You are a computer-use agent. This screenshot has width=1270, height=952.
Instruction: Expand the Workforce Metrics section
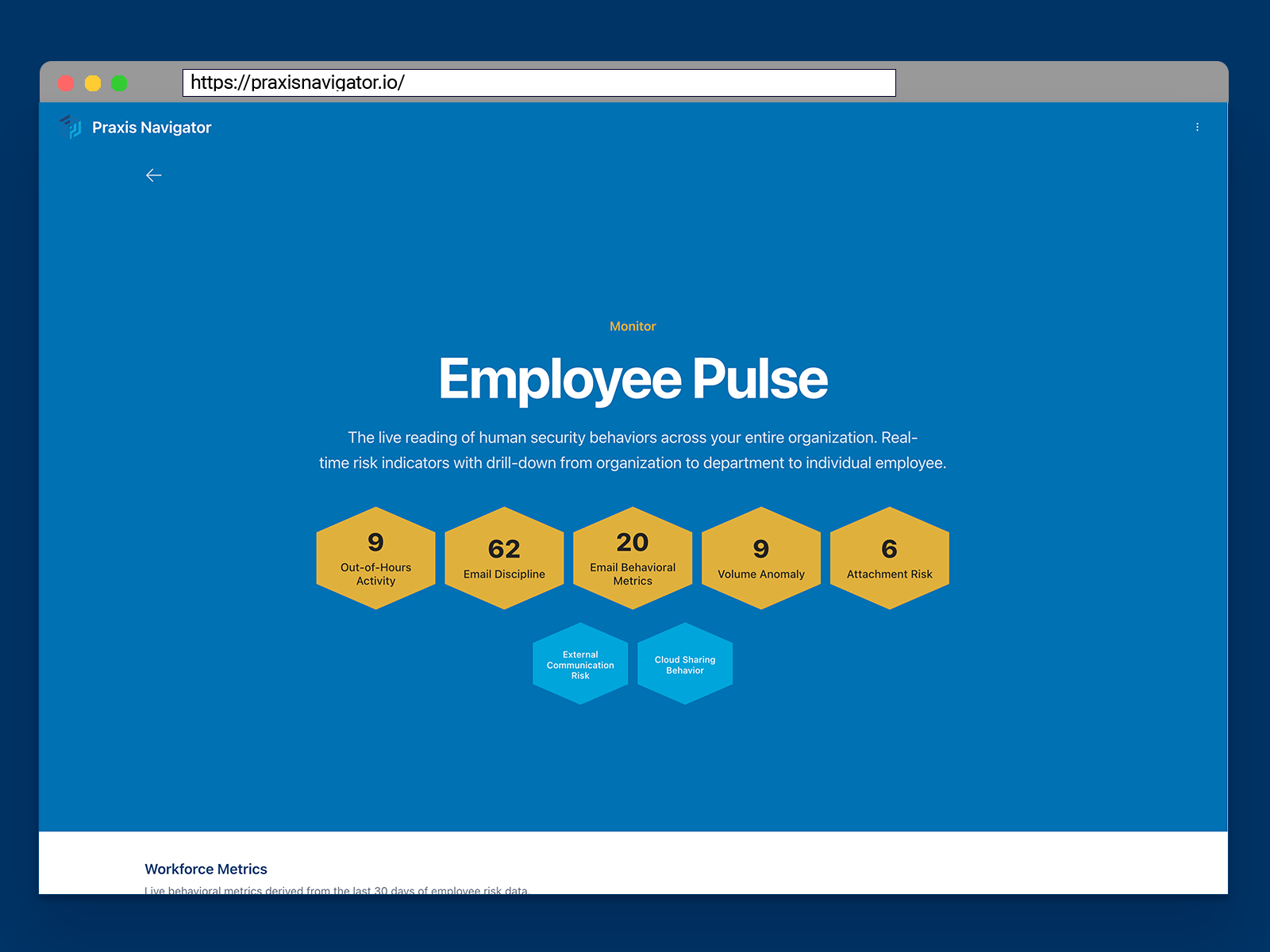click(x=206, y=869)
